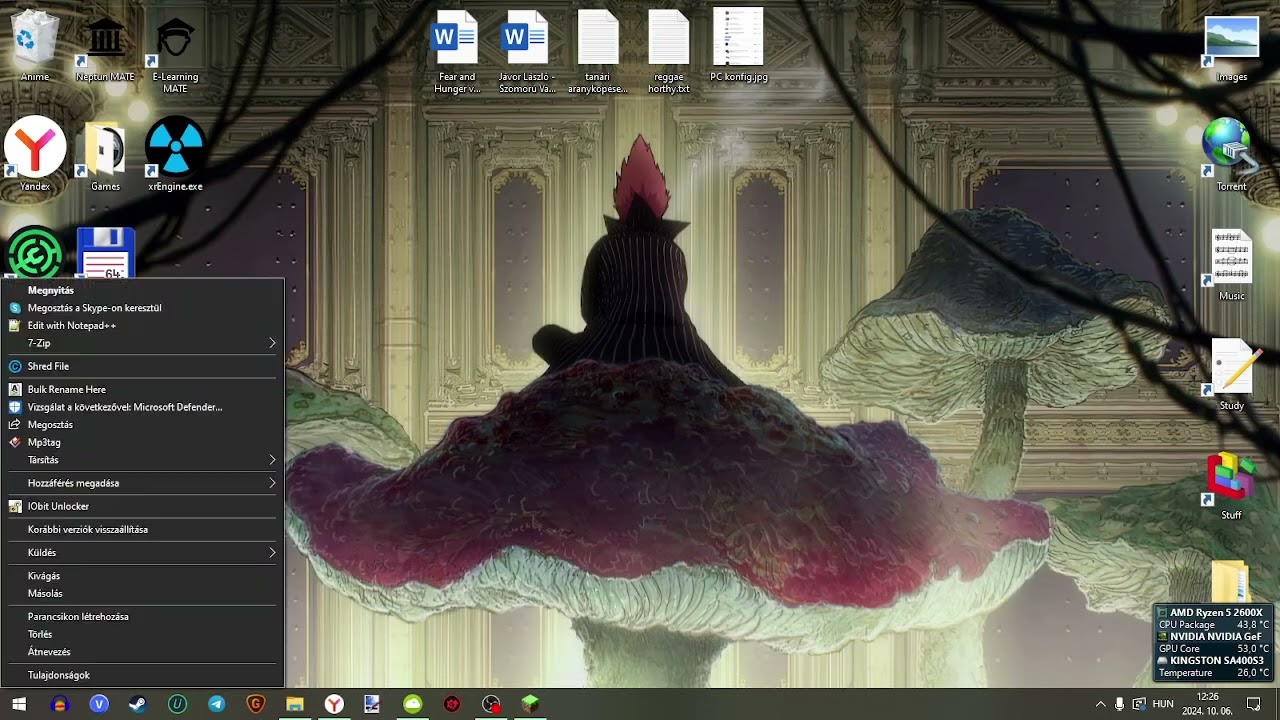The width and height of the screenshot is (1280, 720).
Task: Select the reggae horthy.txt file
Action: point(668,52)
